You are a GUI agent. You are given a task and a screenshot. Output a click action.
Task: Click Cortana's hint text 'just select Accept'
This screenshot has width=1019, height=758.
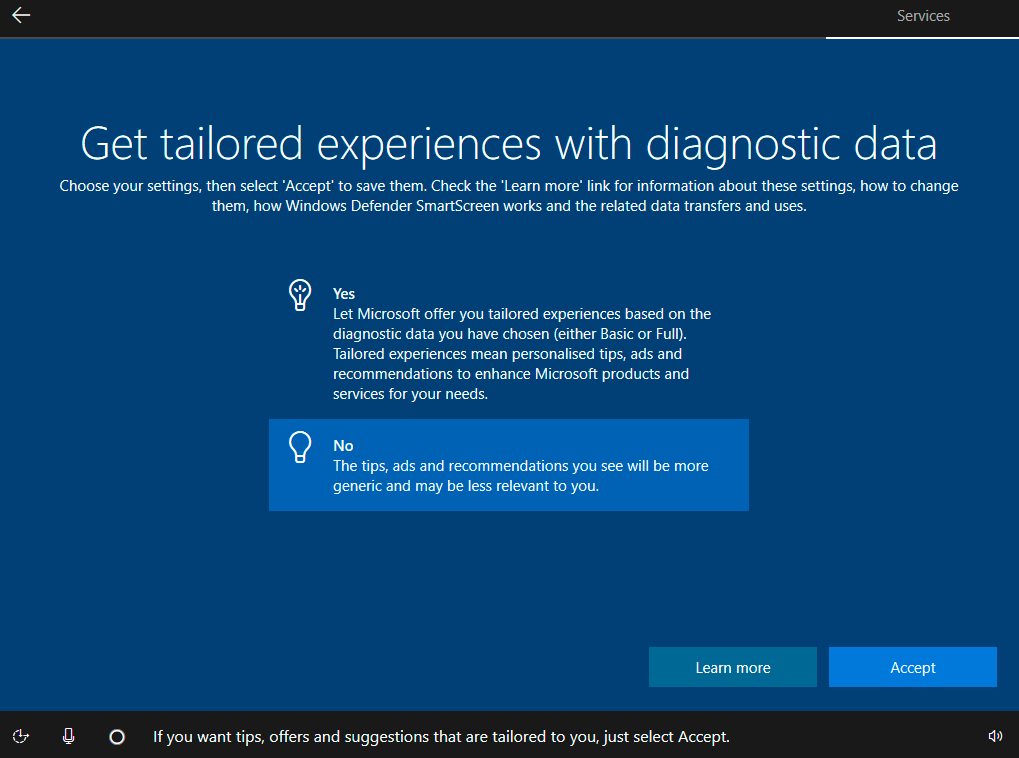[666, 737]
